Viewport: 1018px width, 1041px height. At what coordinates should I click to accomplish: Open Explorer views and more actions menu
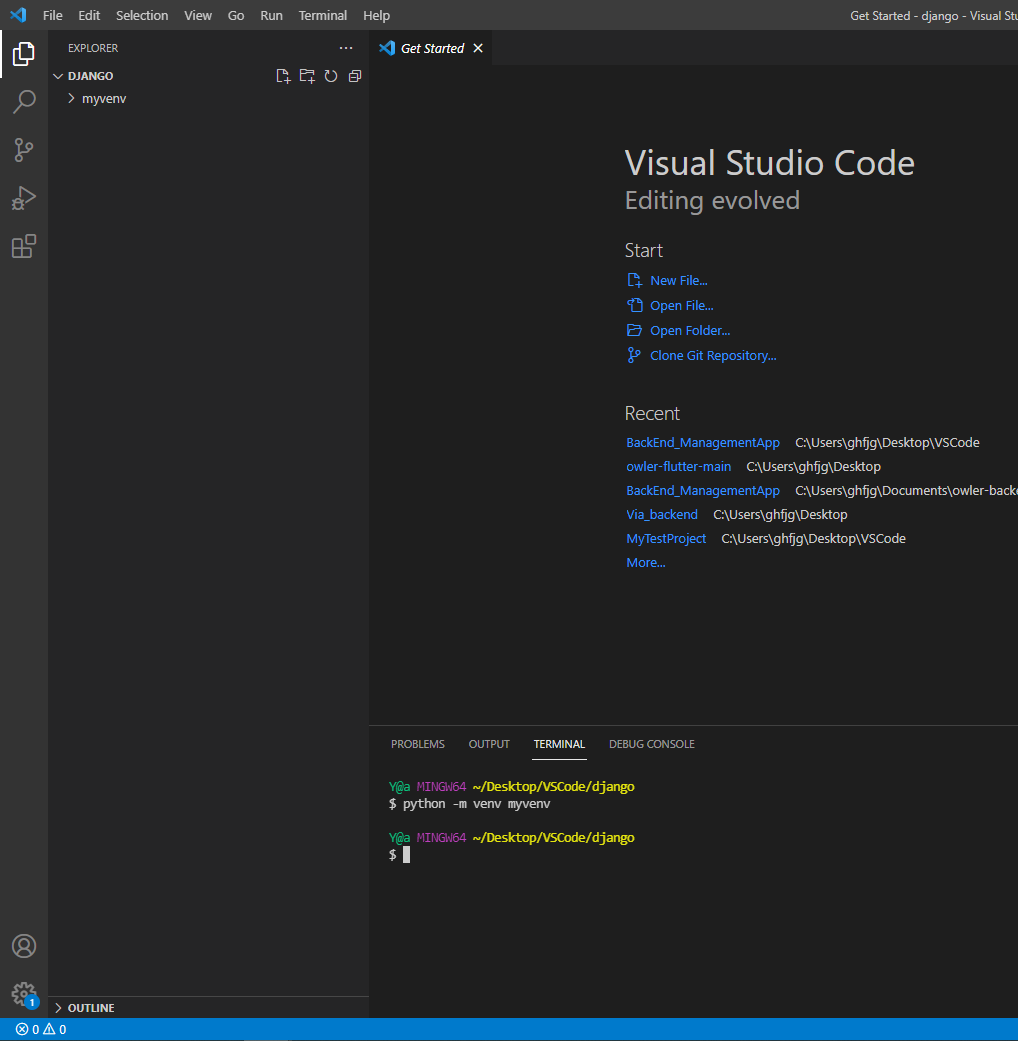[x=346, y=48]
